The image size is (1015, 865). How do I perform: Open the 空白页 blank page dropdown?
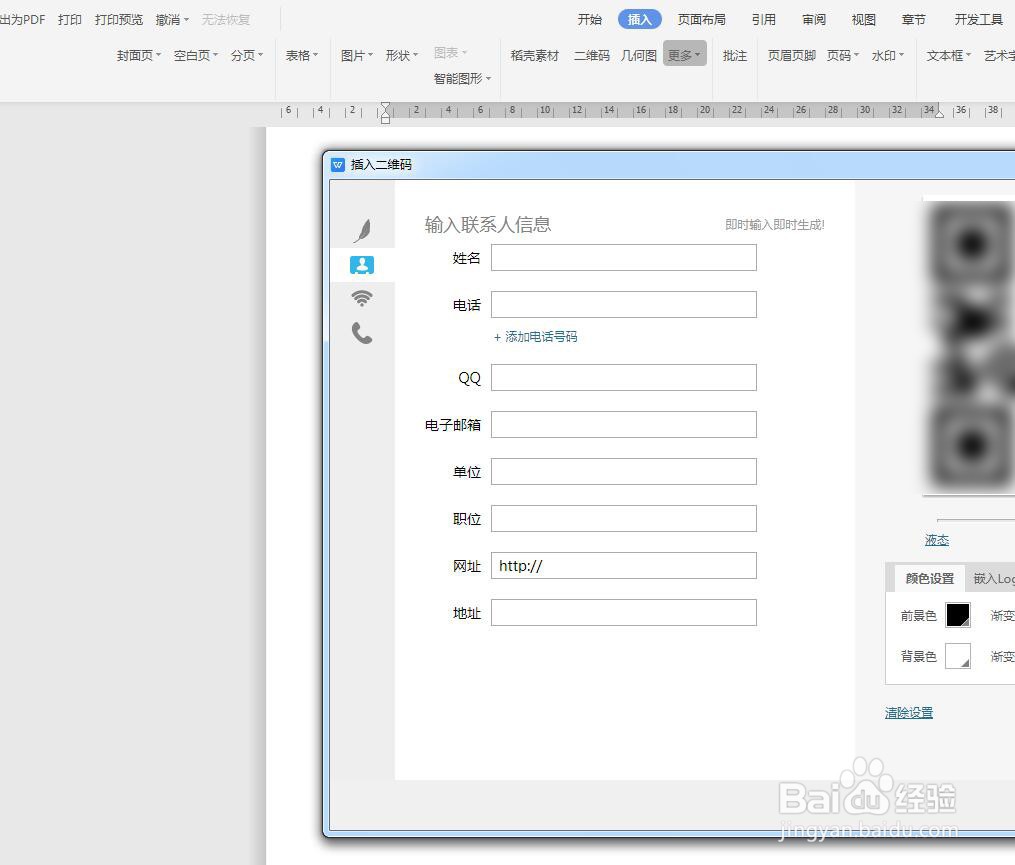[195, 56]
